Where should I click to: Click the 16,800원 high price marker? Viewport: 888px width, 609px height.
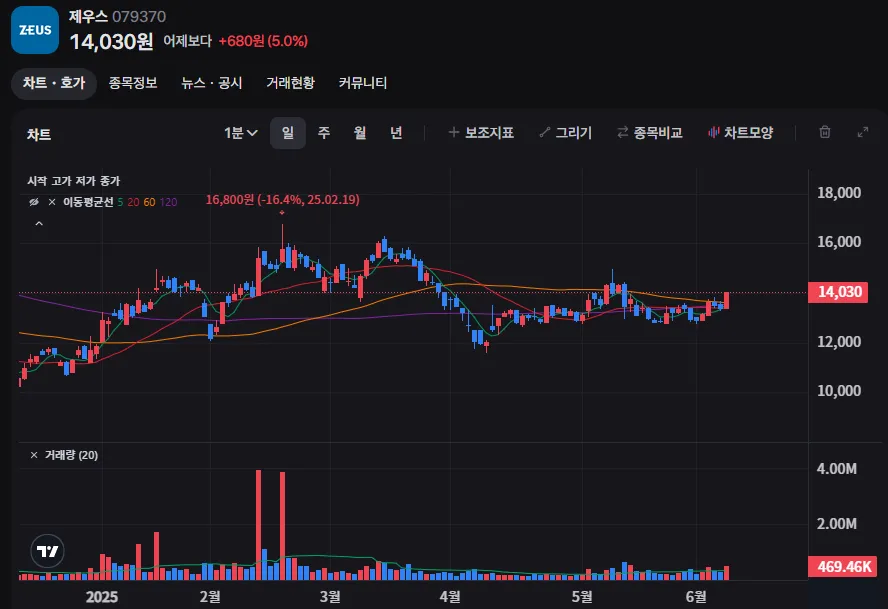coord(283,199)
